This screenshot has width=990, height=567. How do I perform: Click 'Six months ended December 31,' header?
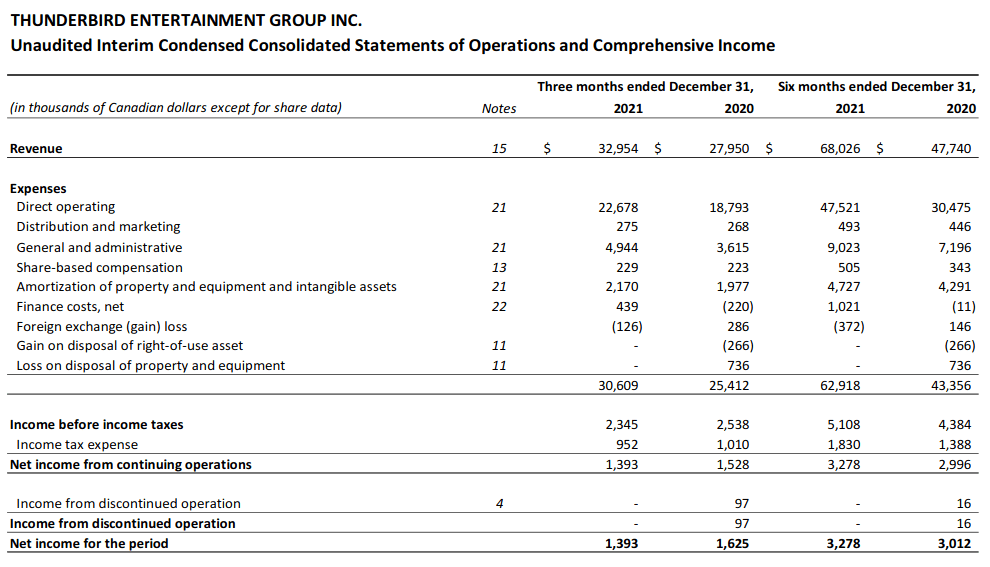pos(877,87)
